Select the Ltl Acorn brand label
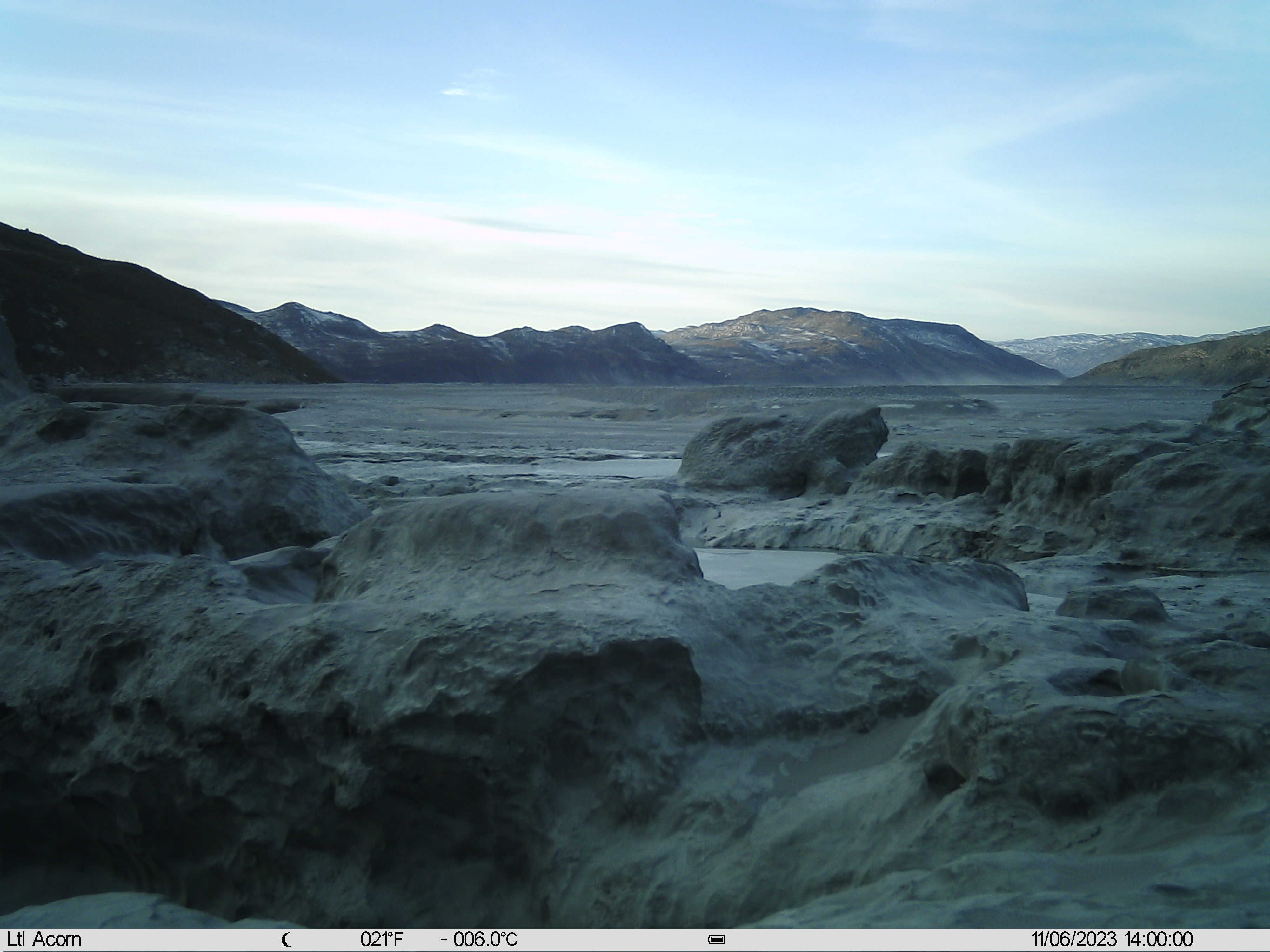The image size is (1270, 952). pyautogui.click(x=44, y=939)
